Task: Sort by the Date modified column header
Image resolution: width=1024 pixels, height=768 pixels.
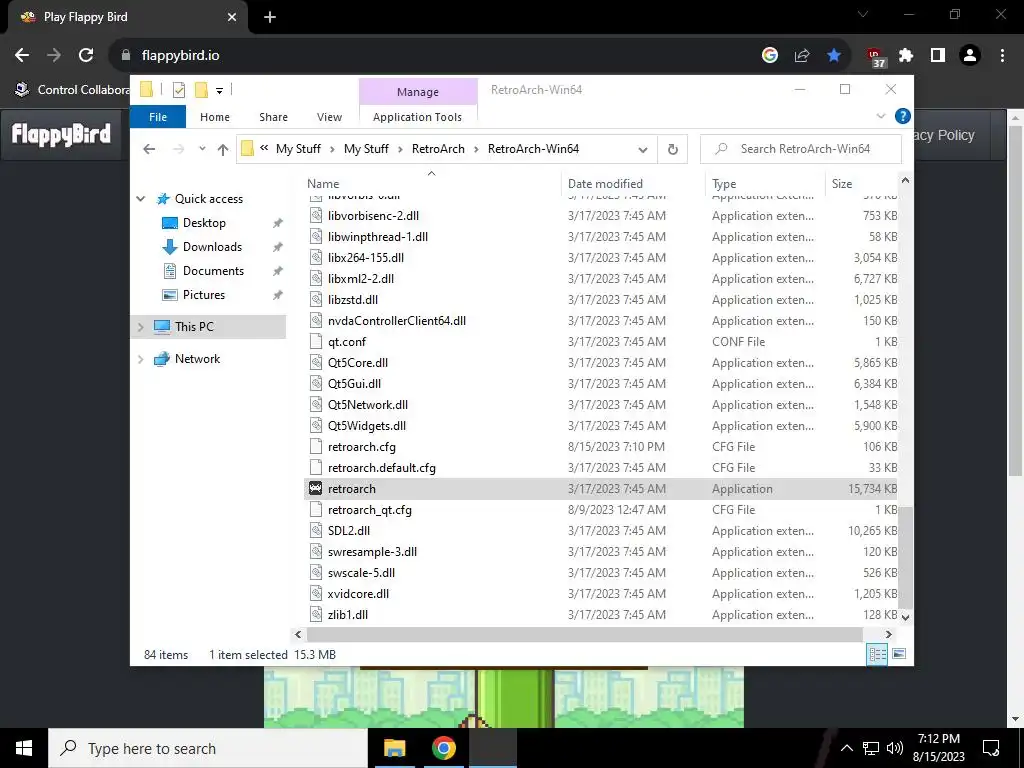Action: click(x=633, y=184)
